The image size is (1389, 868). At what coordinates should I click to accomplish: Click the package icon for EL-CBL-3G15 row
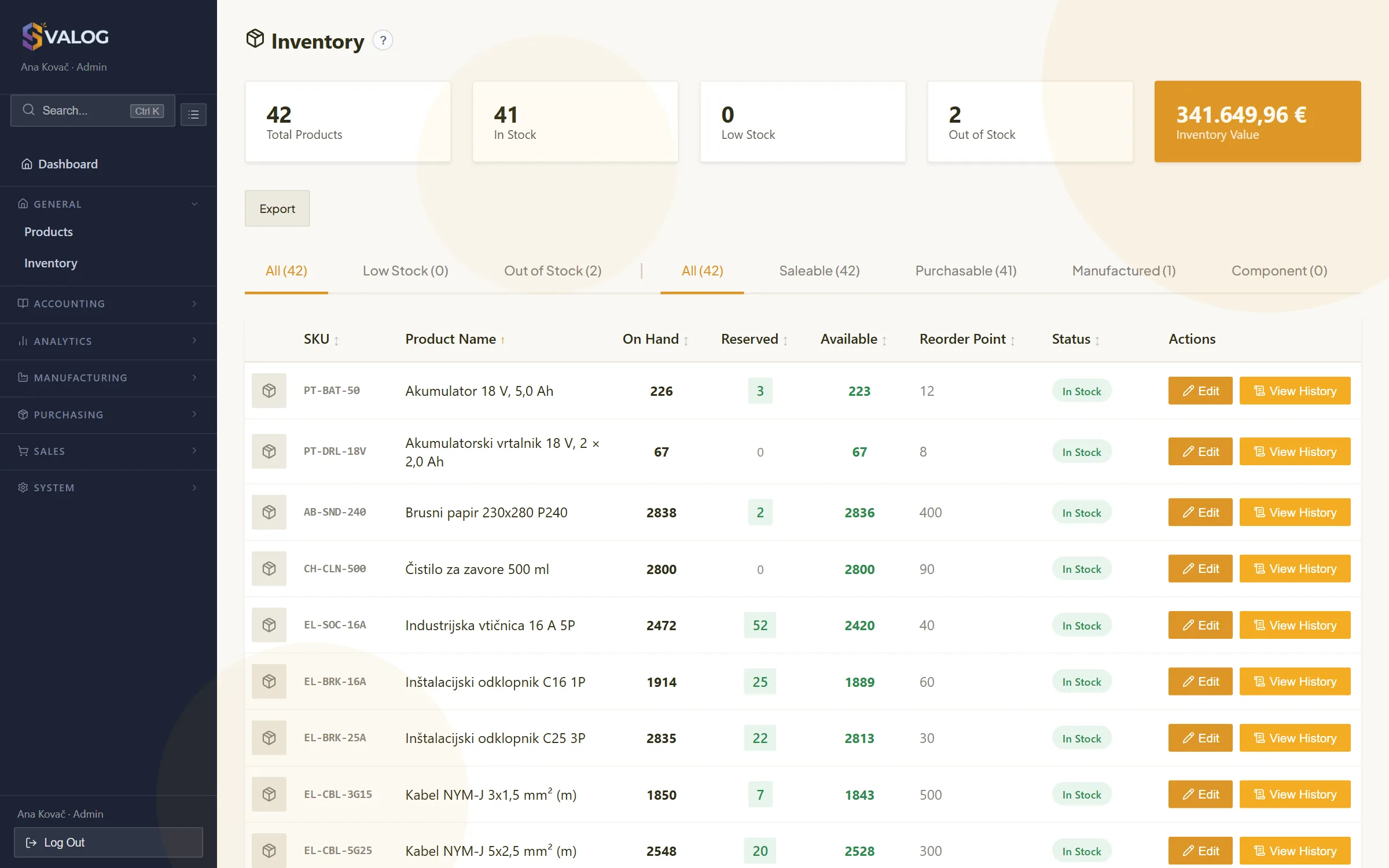coord(269,795)
